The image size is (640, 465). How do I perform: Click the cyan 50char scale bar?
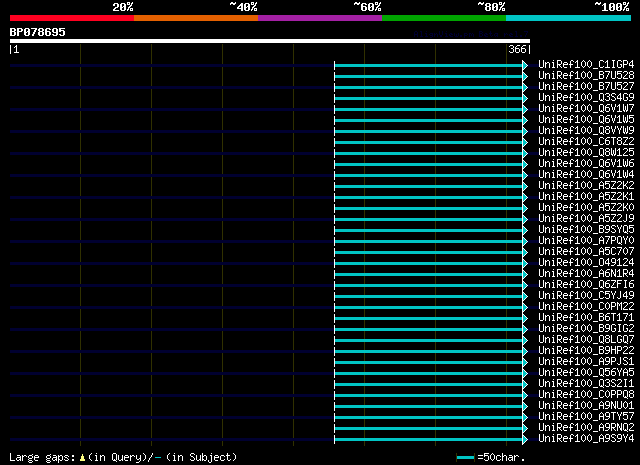465,458
